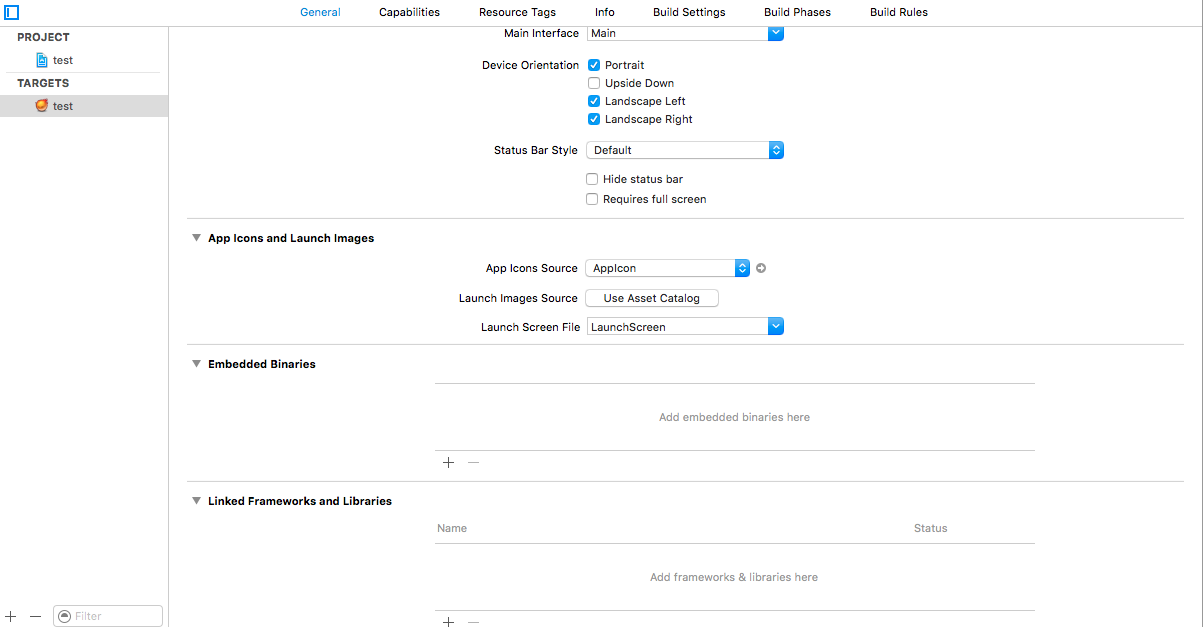Screen dimensions: 1203x627
Task: Switch to the General tab
Action: (320, 12)
